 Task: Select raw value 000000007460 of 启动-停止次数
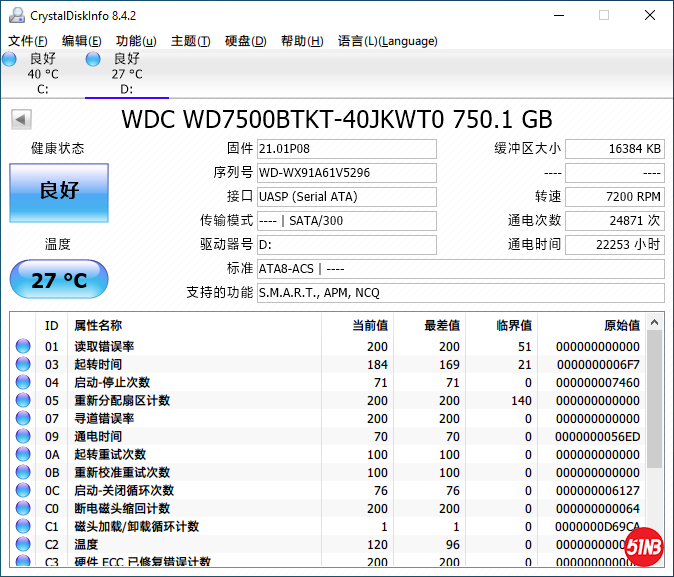pos(597,383)
